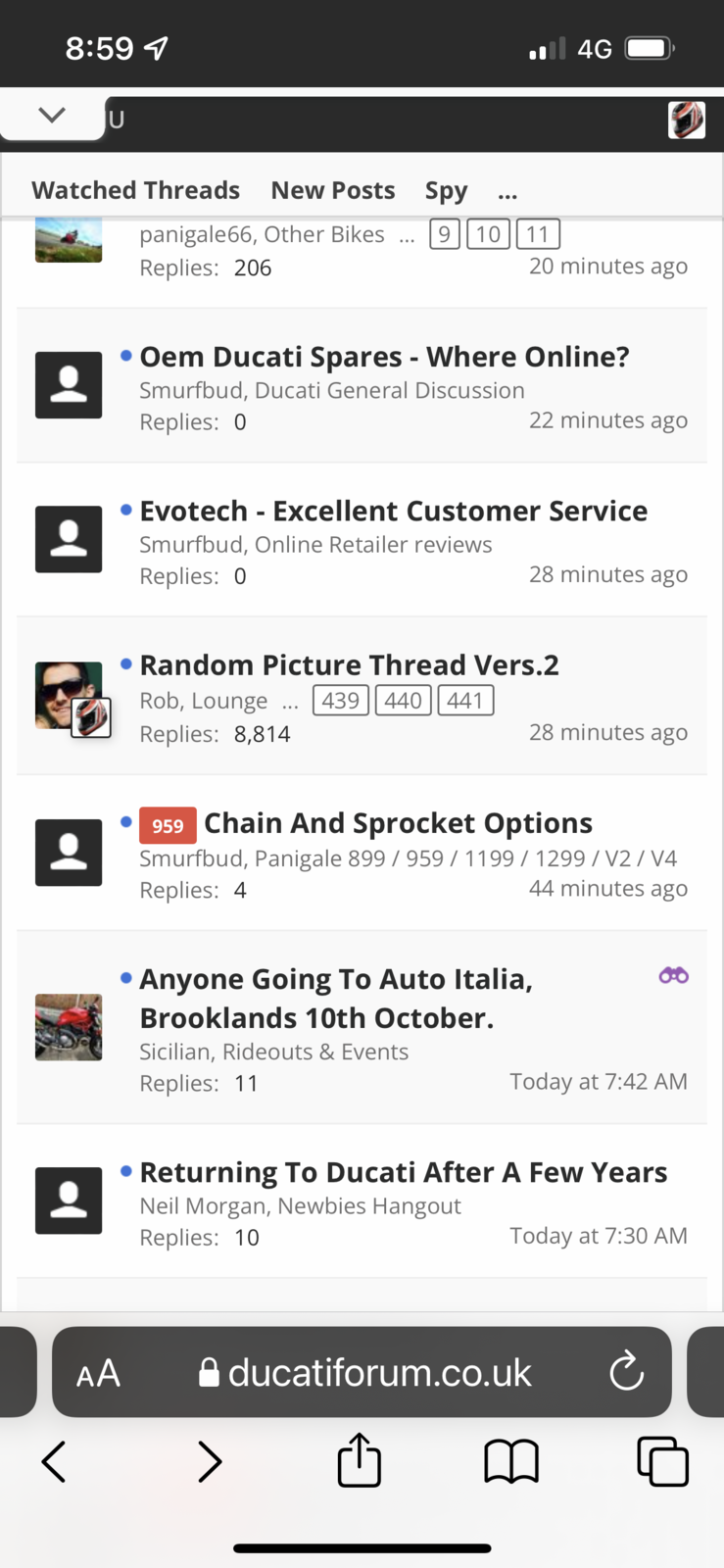Tap the watched binoculars icon on Auto Italia thread
Viewport: 724px width, 1568px height.
[673, 975]
